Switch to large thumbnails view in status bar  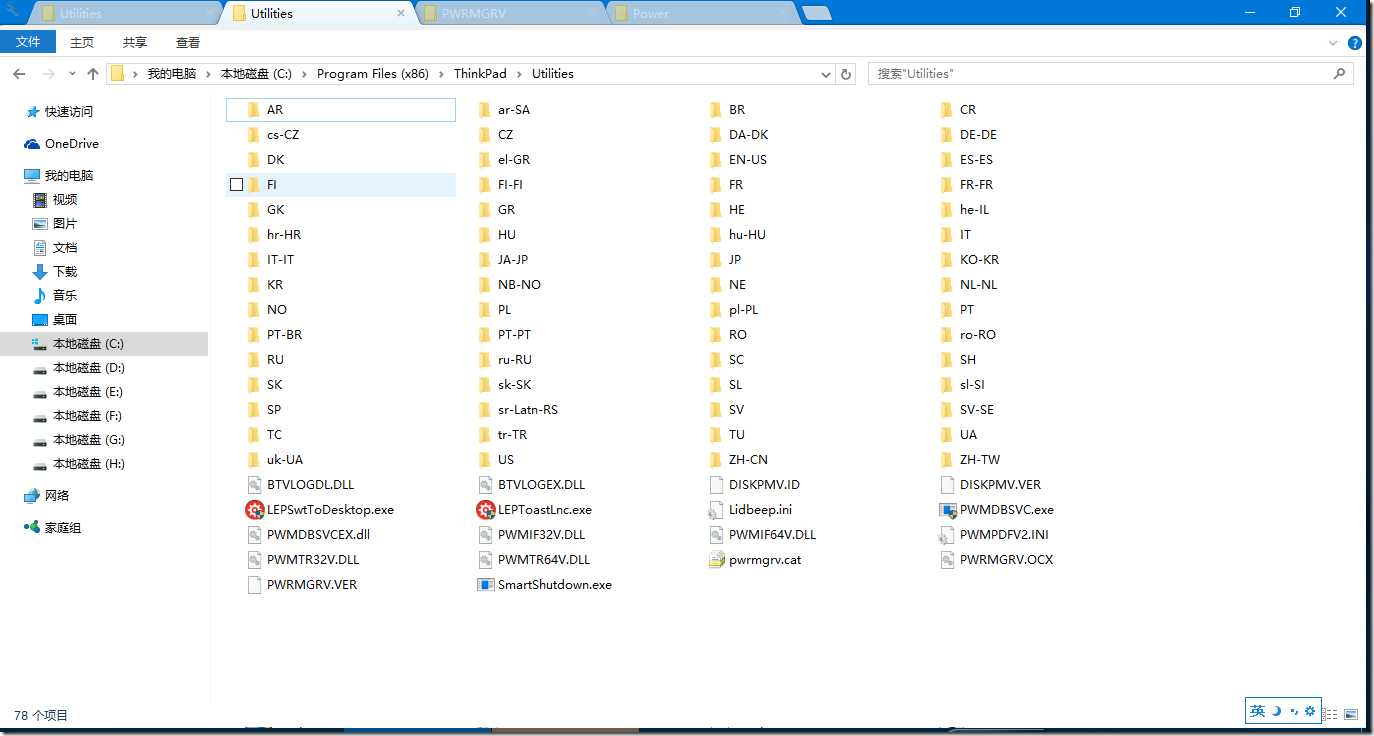pos(1351,715)
